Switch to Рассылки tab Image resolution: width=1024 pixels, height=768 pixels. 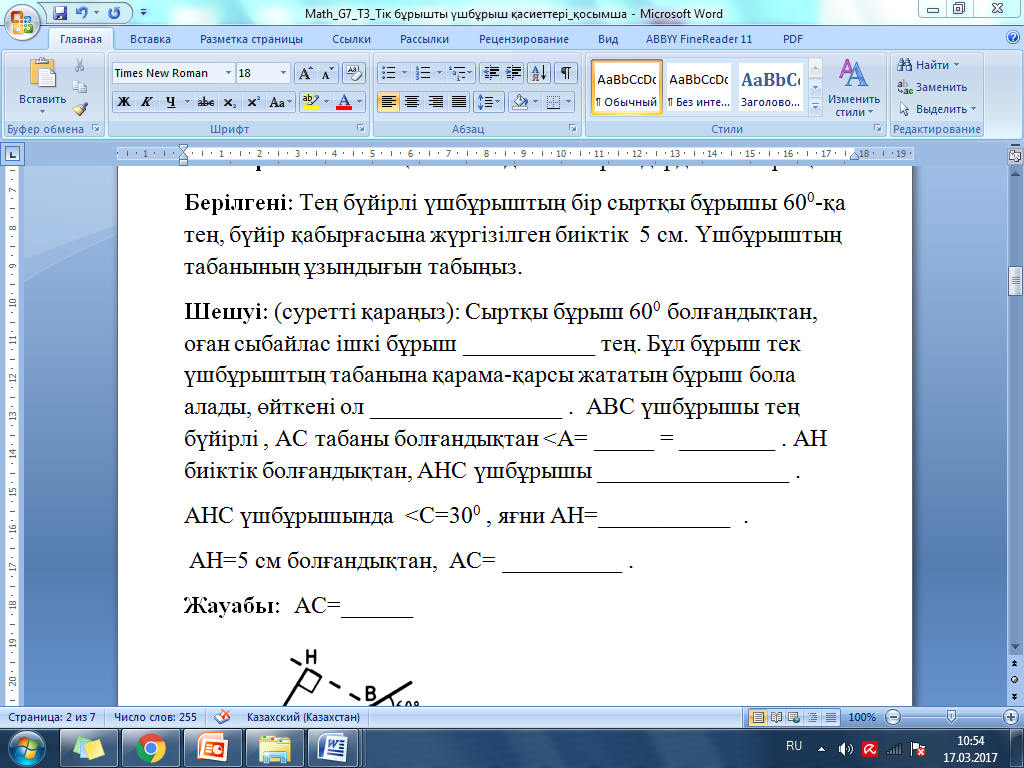(x=424, y=39)
